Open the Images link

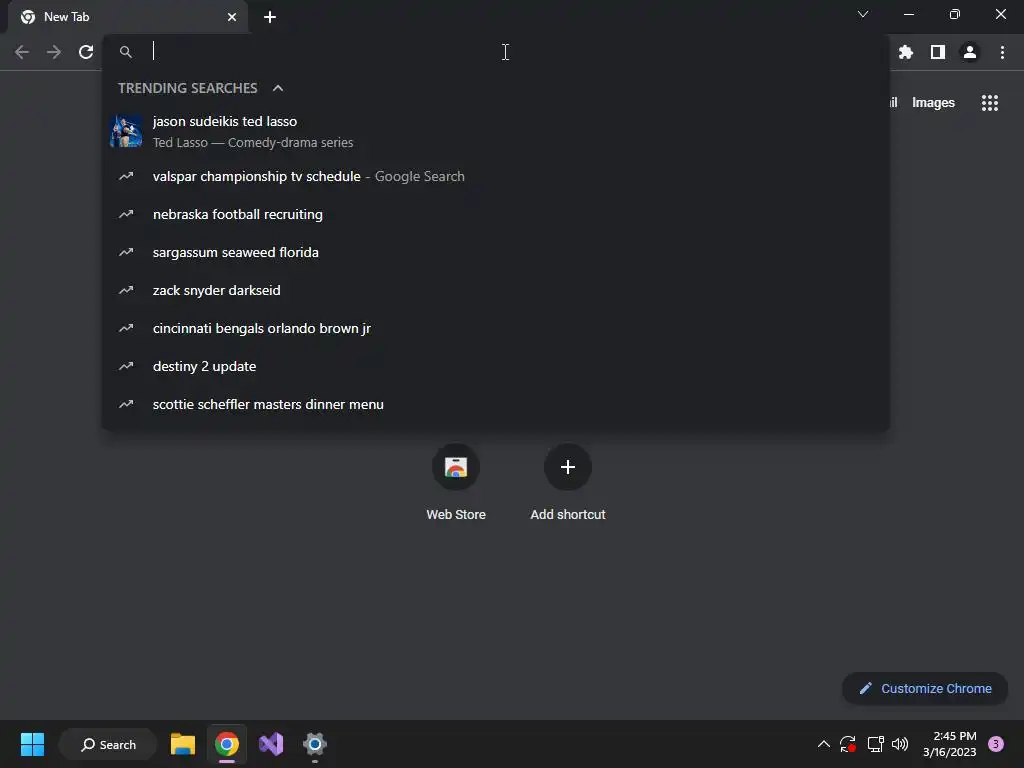click(933, 103)
